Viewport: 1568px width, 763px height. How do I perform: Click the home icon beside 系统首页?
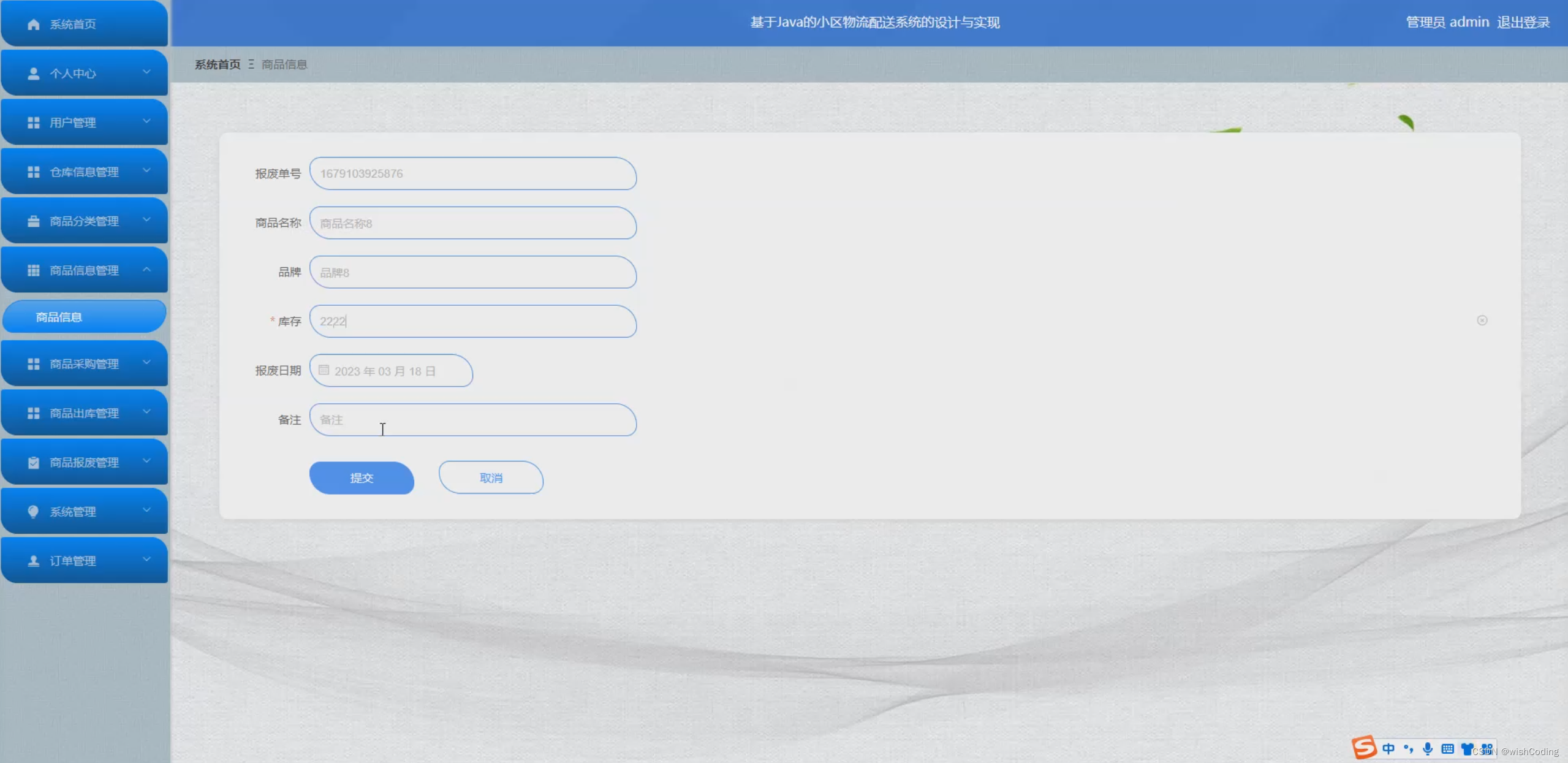click(x=34, y=25)
